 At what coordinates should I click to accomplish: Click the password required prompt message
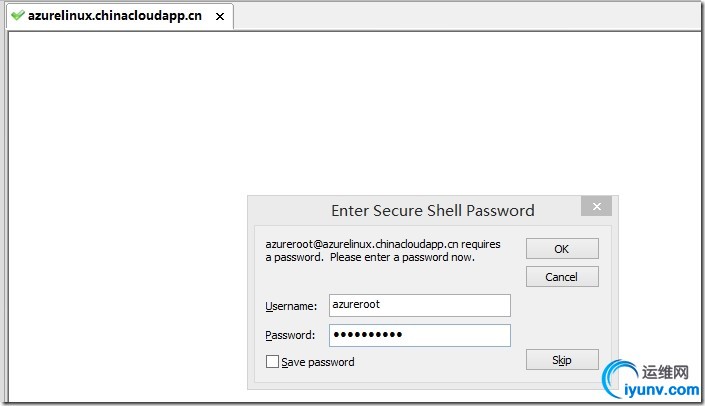pos(383,250)
